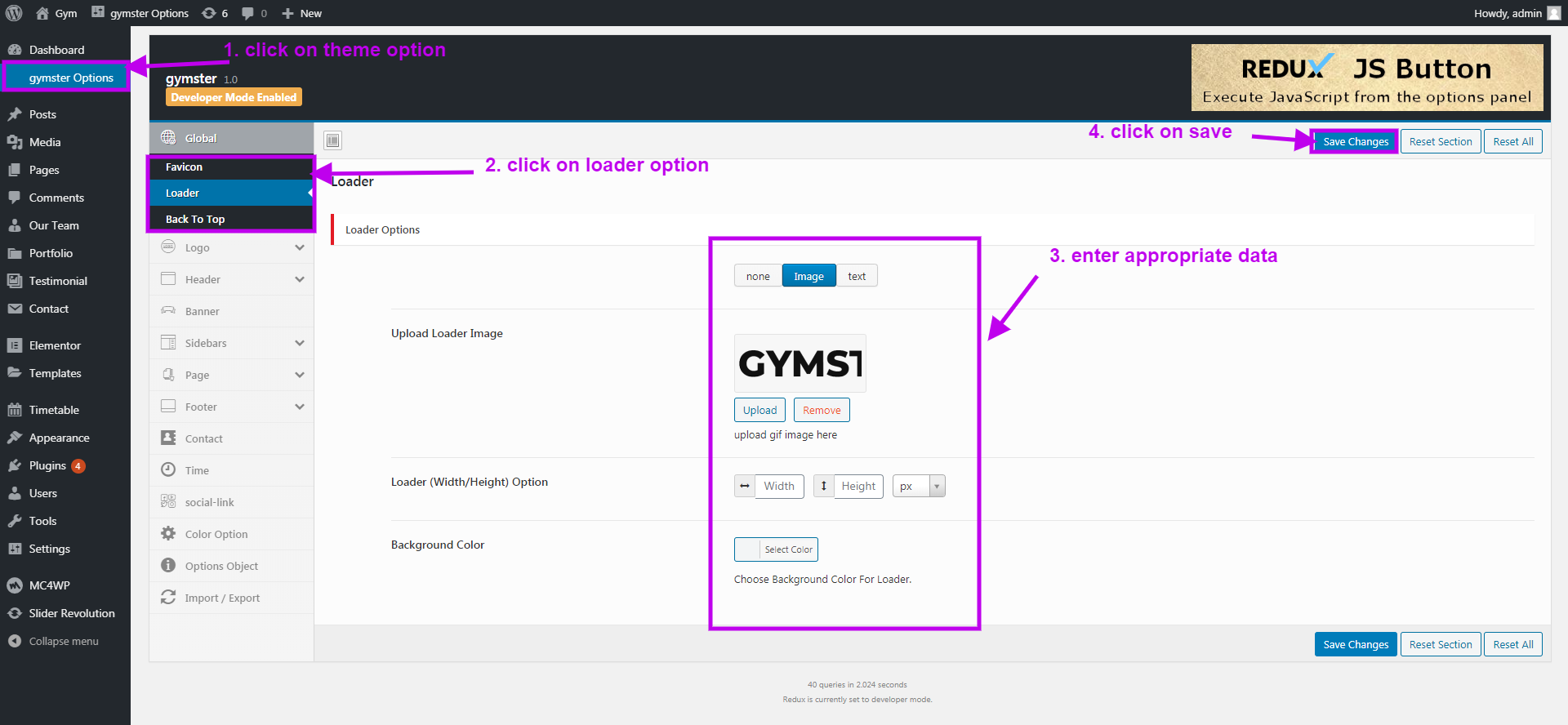Click the top Save Changes button
1568x725 pixels.
(1355, 141)
